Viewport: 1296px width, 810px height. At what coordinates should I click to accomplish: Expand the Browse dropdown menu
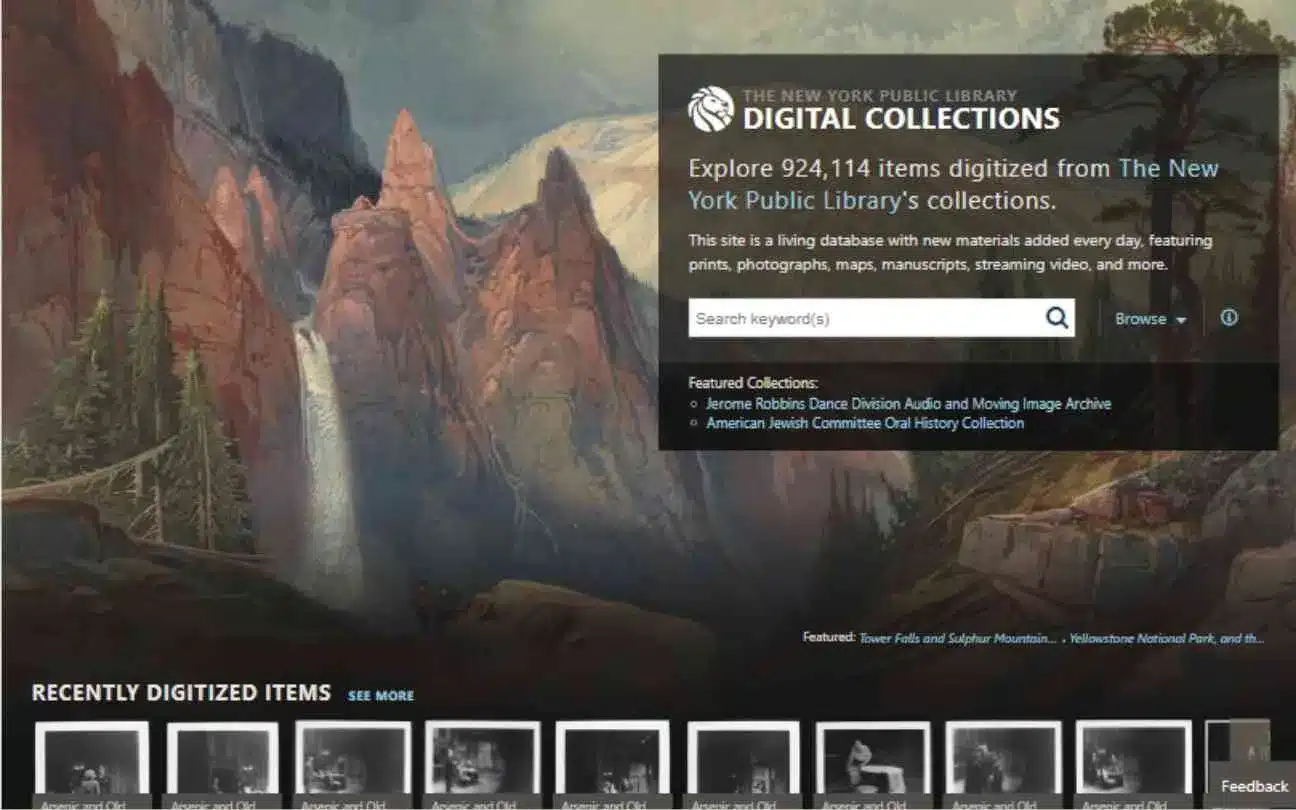pos(1150,319)
